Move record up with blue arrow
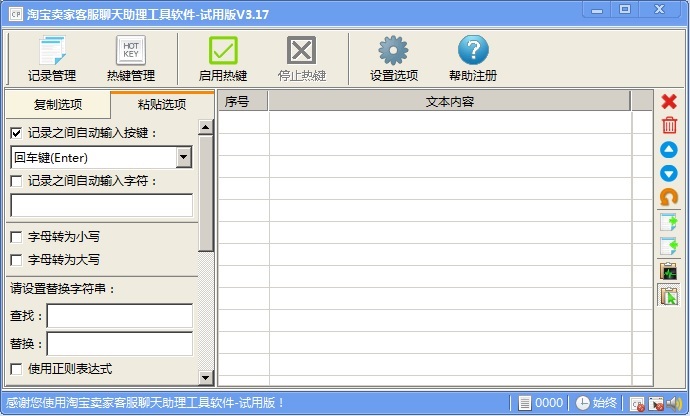 tap(669, 150)
